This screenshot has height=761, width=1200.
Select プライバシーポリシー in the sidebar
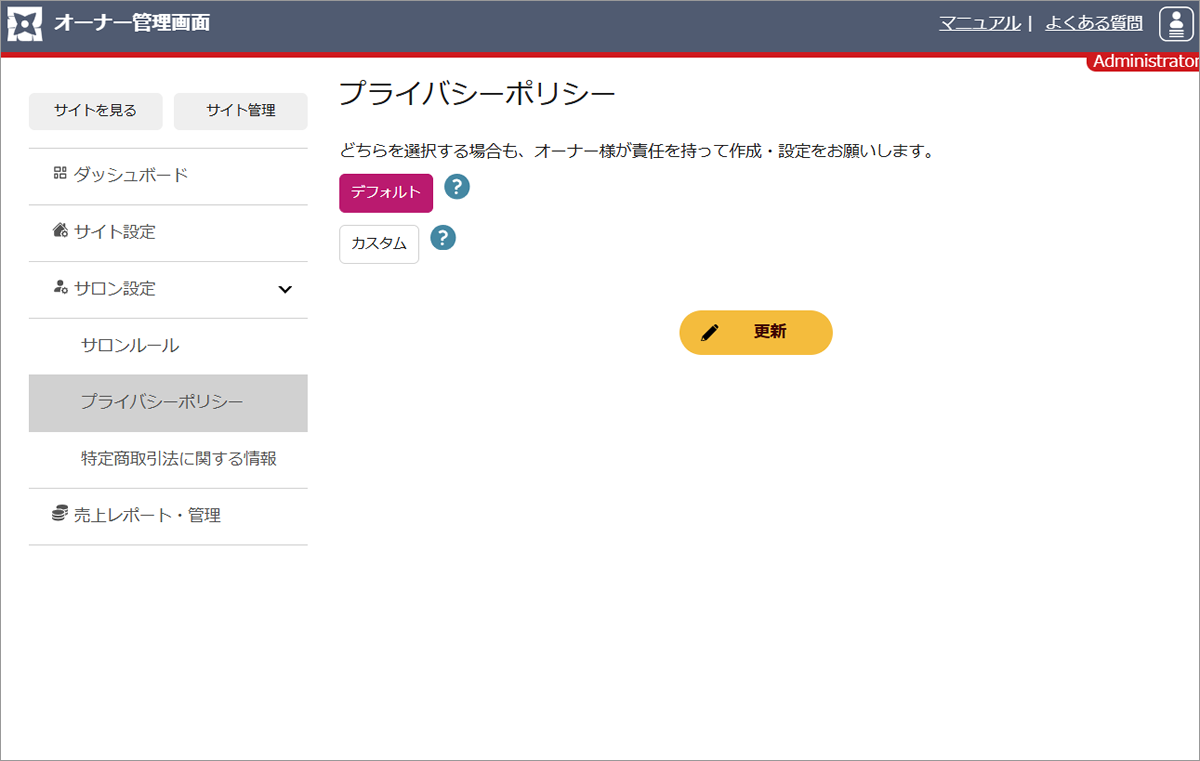(162, 403)
